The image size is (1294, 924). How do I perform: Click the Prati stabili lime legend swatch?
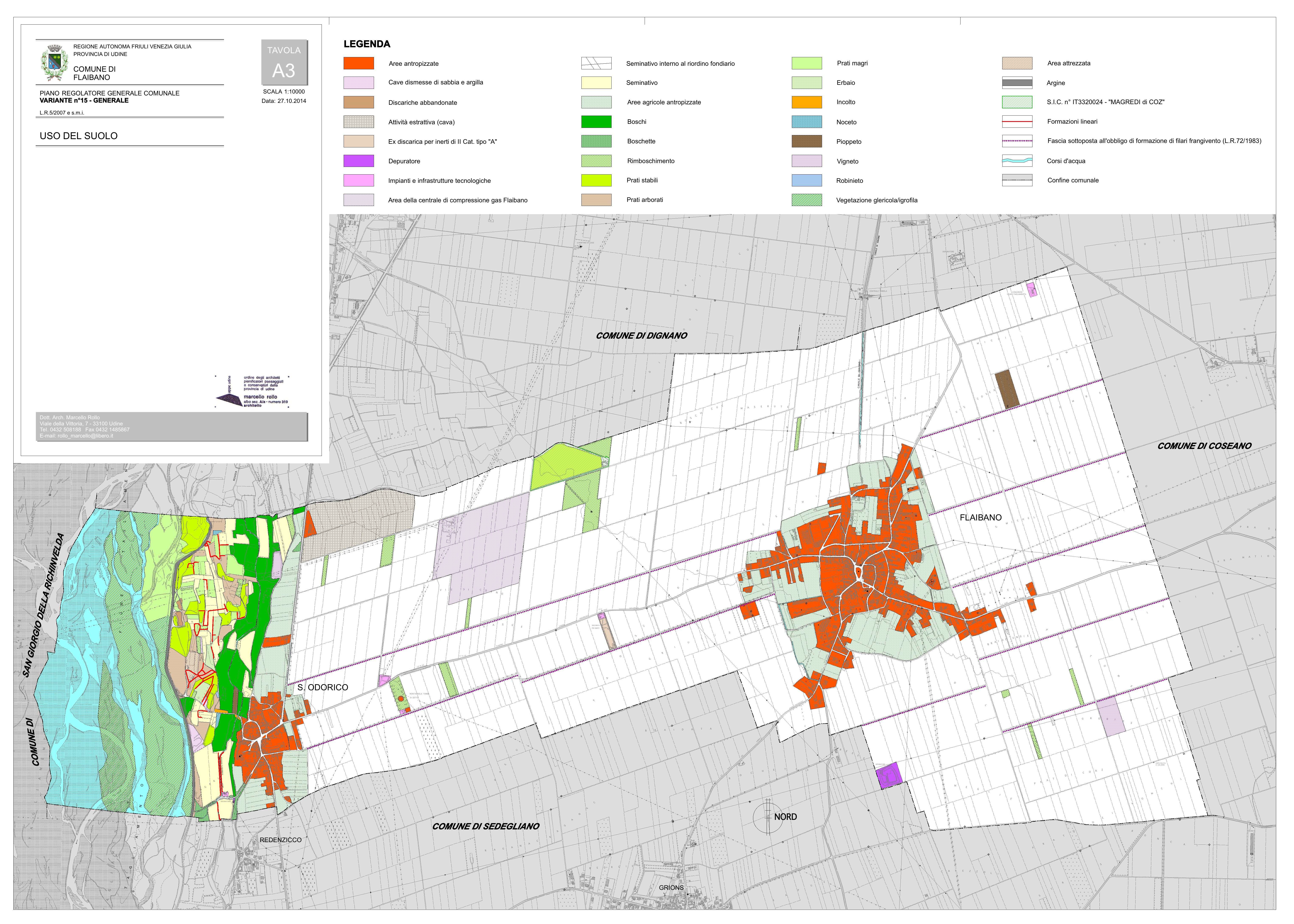click(596, 180)
